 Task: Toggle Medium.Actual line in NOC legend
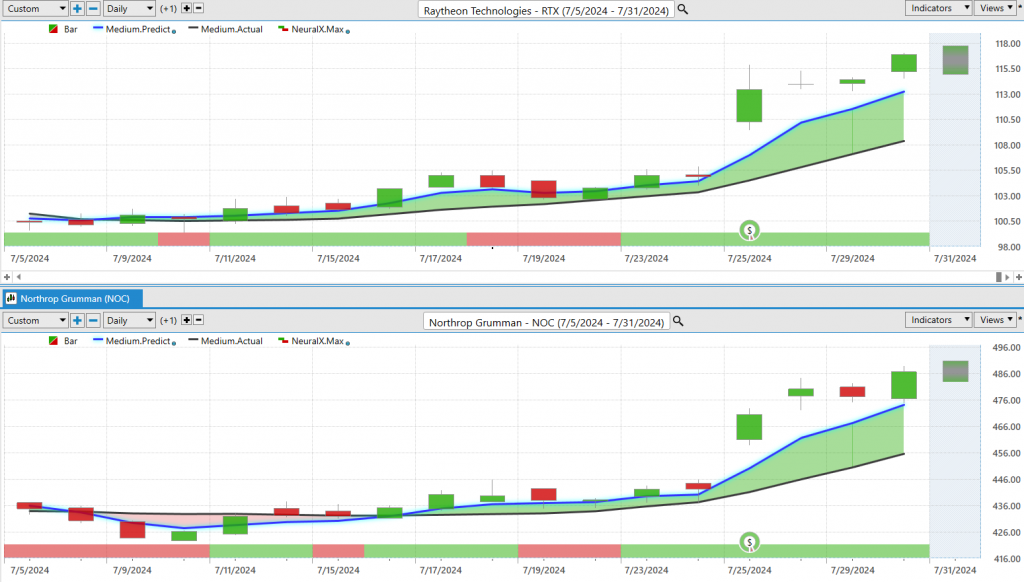232,341
